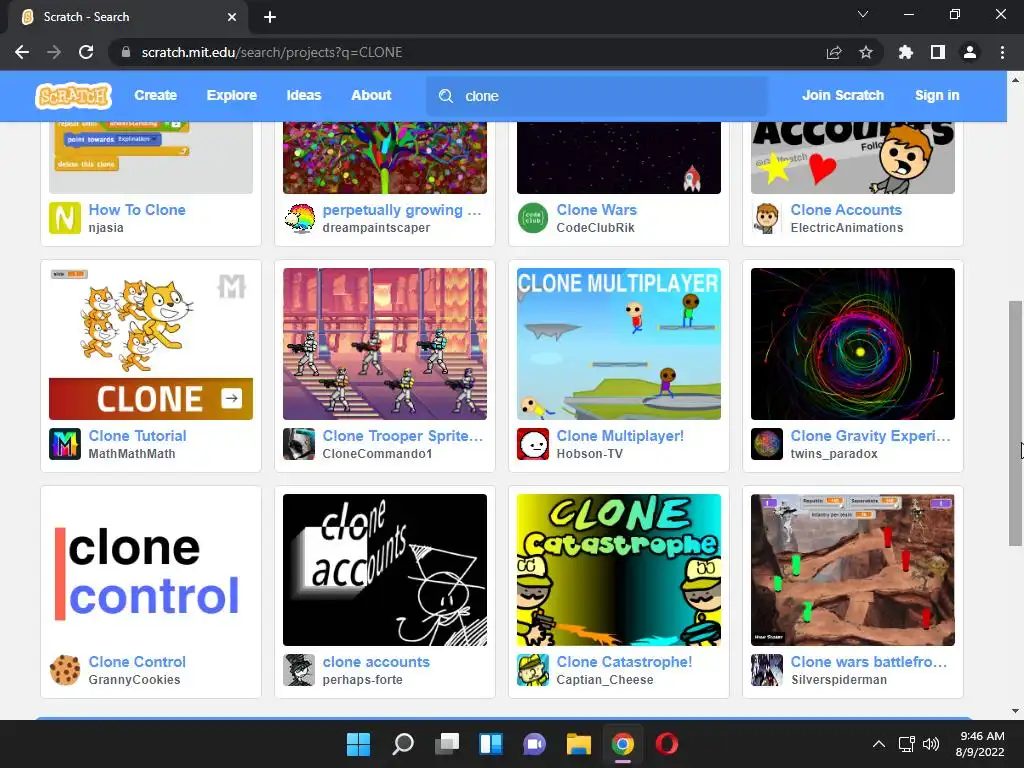Close the Scratch - Search tab
Image resolution: width=1024 pixels, height=768 pixels.
232,17
